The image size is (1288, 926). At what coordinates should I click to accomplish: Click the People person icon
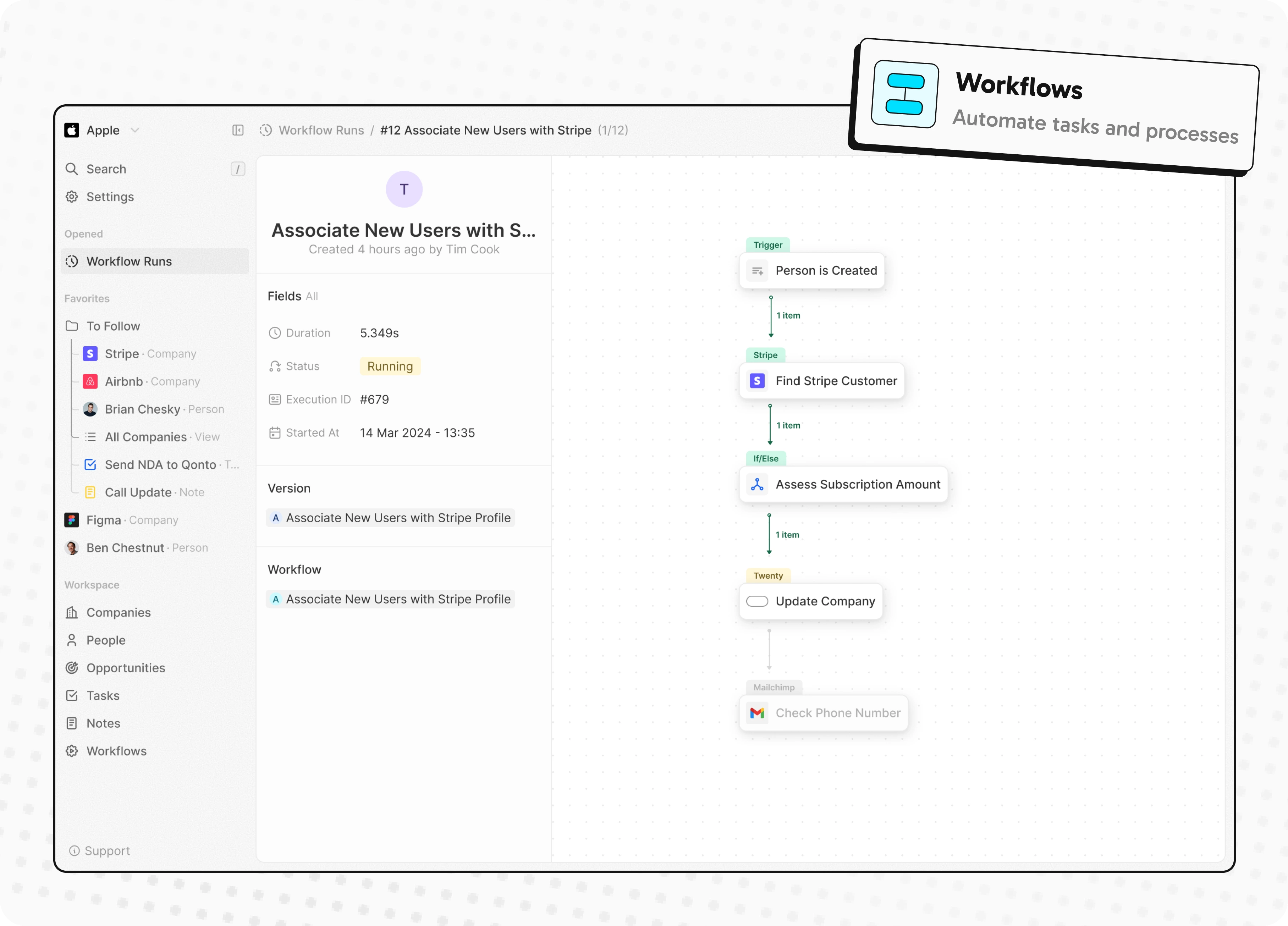click(x=72, y=640)
